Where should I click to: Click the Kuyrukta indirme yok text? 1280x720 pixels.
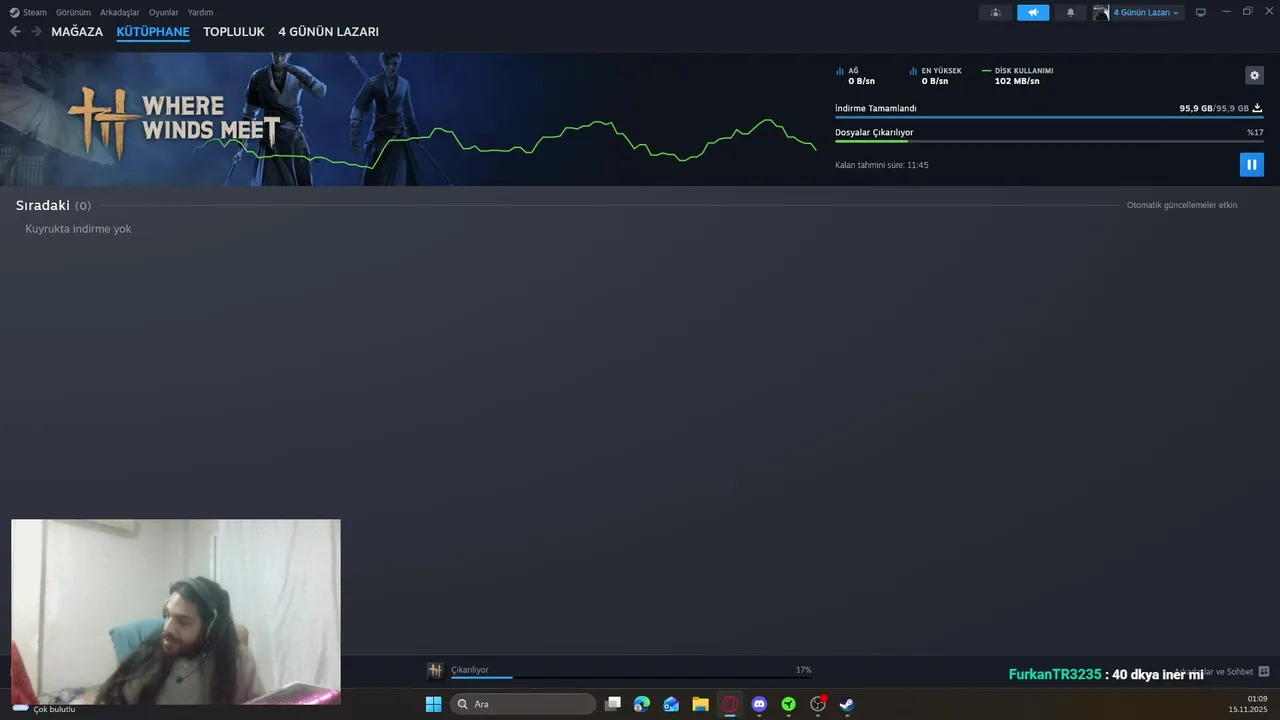click(x=78, y=229)
